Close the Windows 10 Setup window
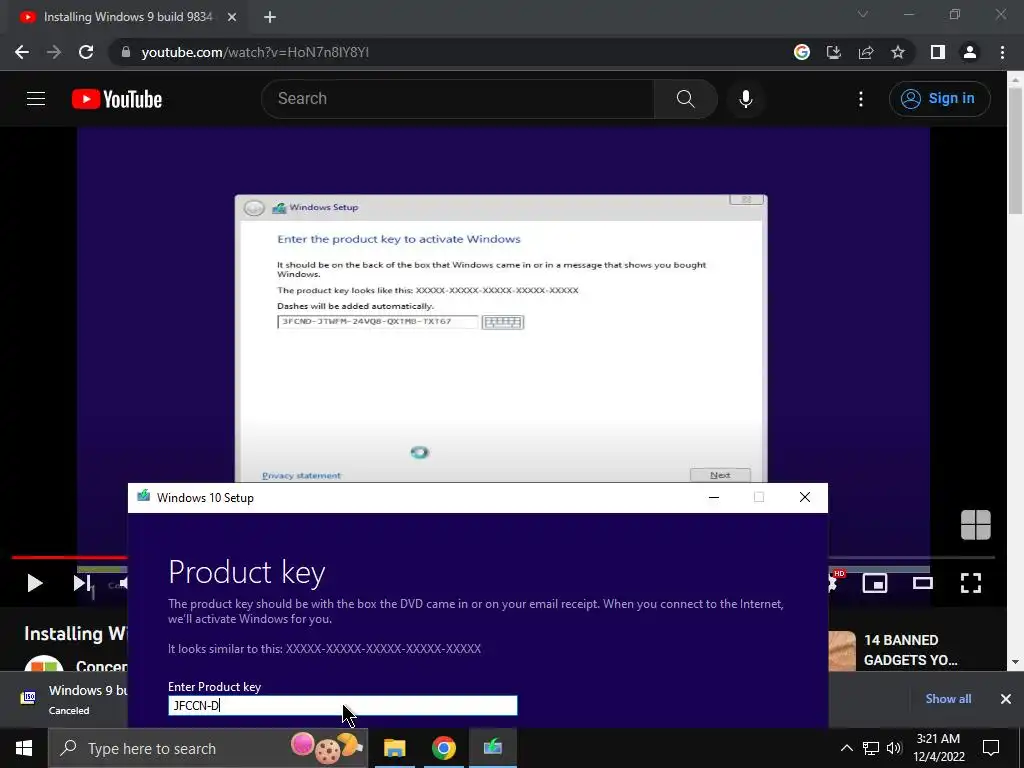The height and width of the screenshot is (768, 1024). pos(805,498)
